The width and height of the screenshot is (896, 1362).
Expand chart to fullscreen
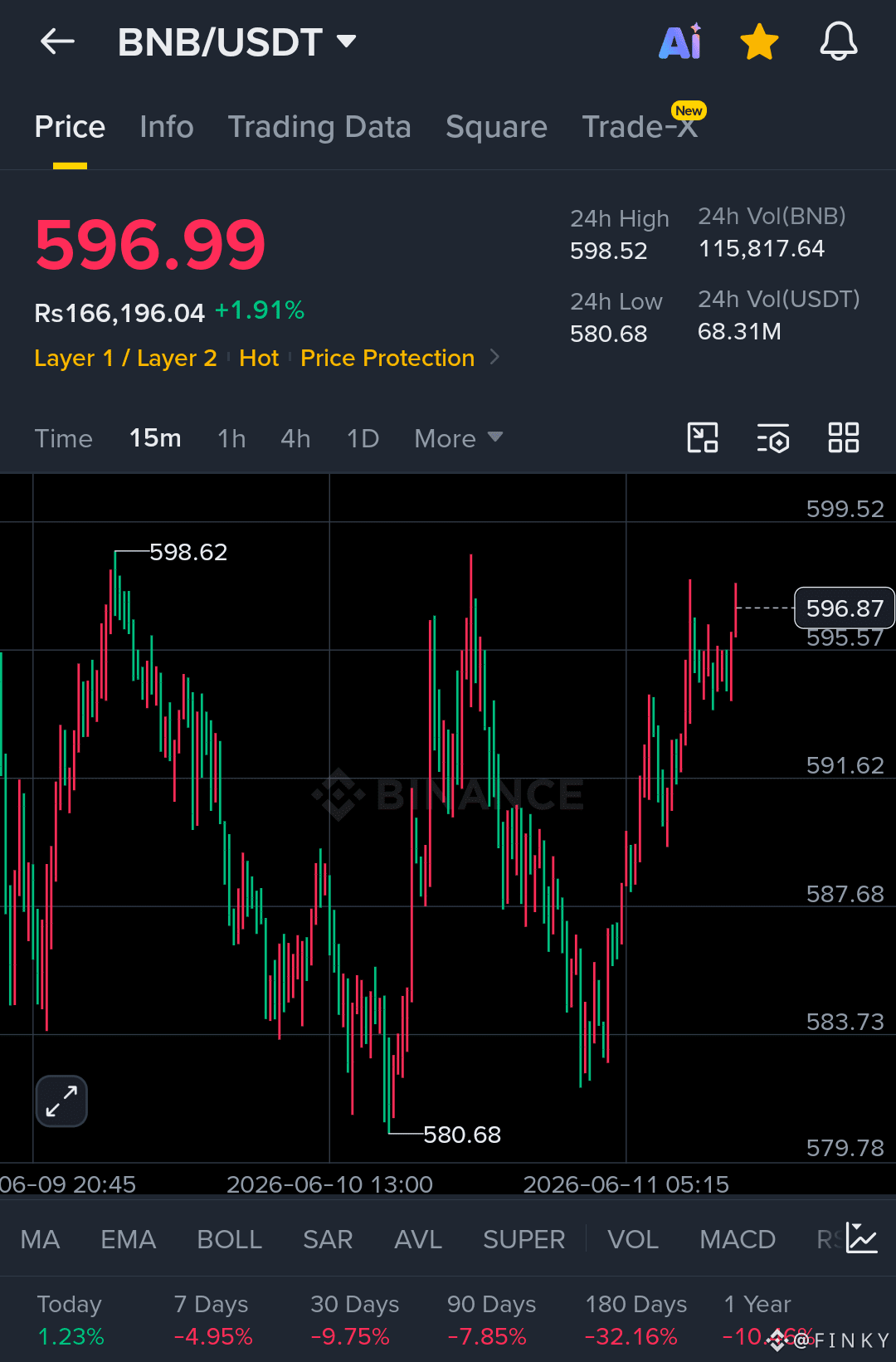point(61,1101)
